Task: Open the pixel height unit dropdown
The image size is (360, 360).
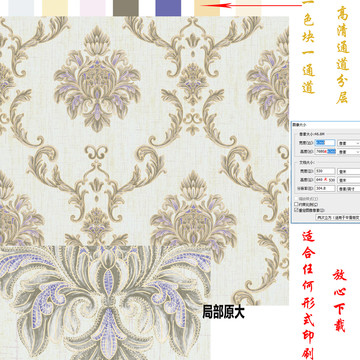Action: 349,152
